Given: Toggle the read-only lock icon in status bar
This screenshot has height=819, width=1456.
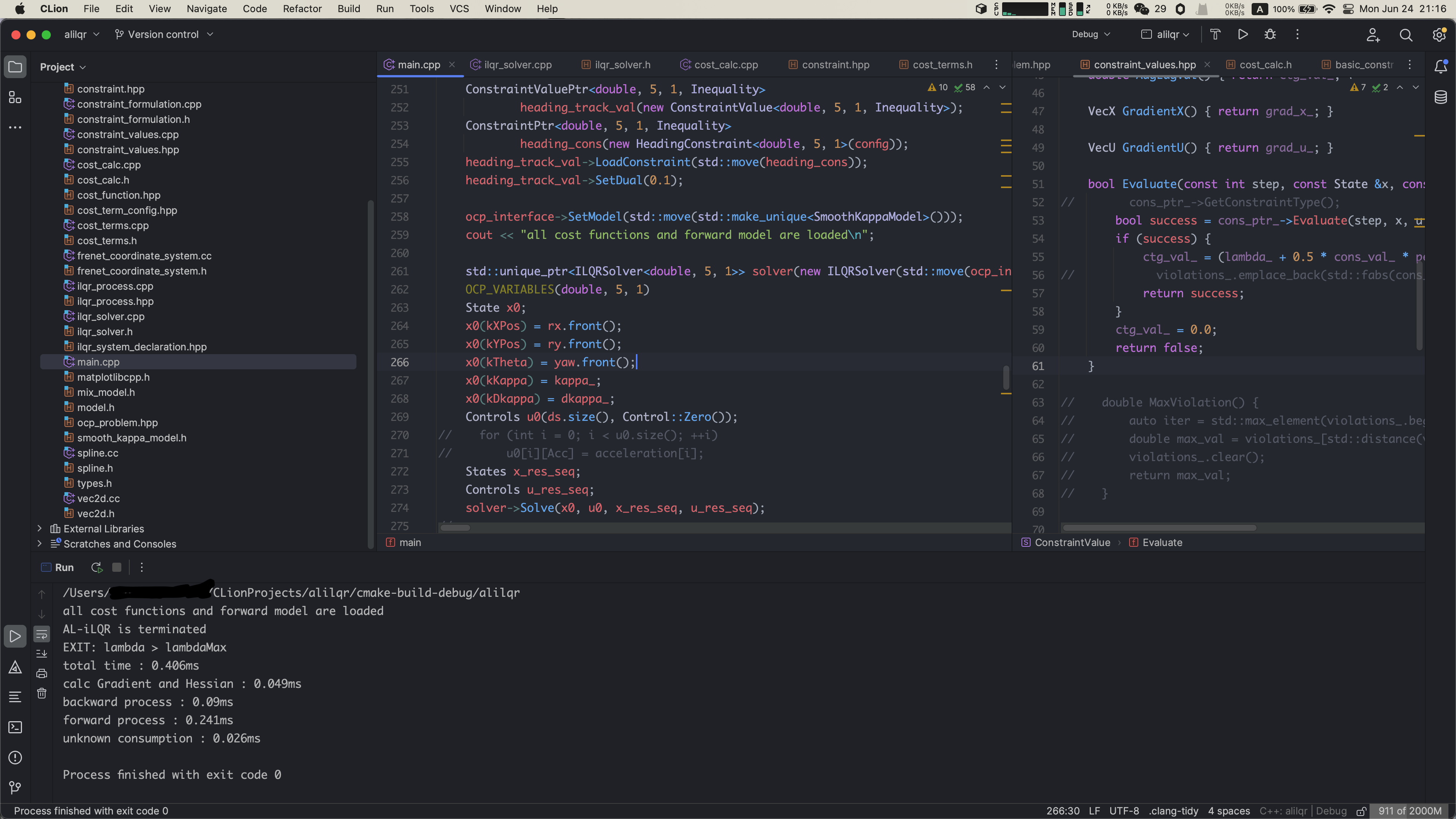Looking at the screenshot, I should point(1362,811).
